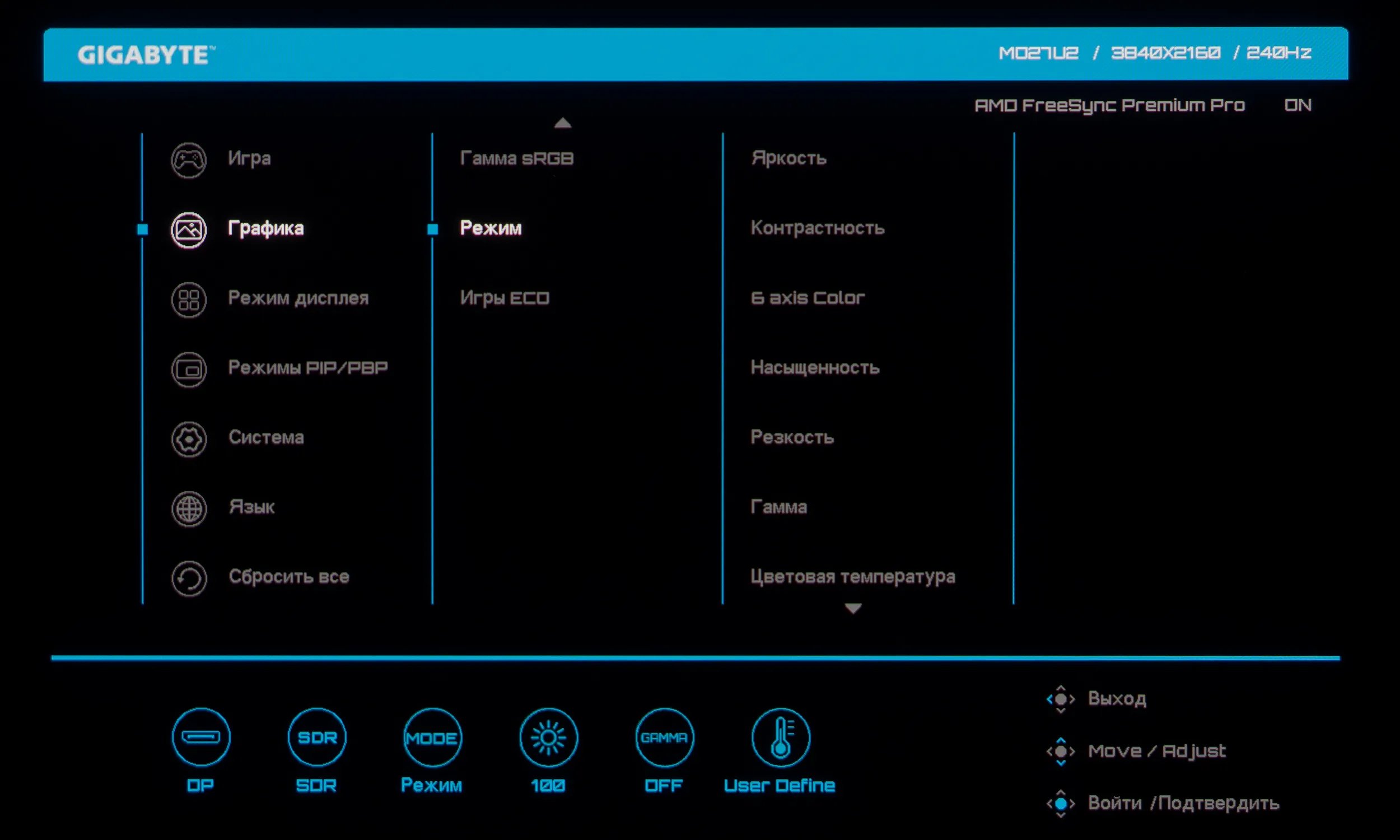Viewport: 1400px width, 840px height.
Task: Click the DP input port icon
Action: pyautogui.click(x=201, y=737)
